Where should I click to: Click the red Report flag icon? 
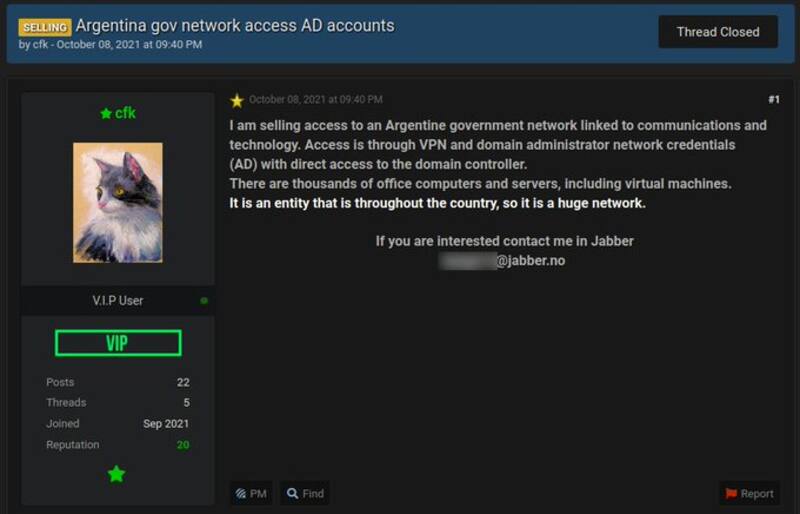[x=731, y=493]
